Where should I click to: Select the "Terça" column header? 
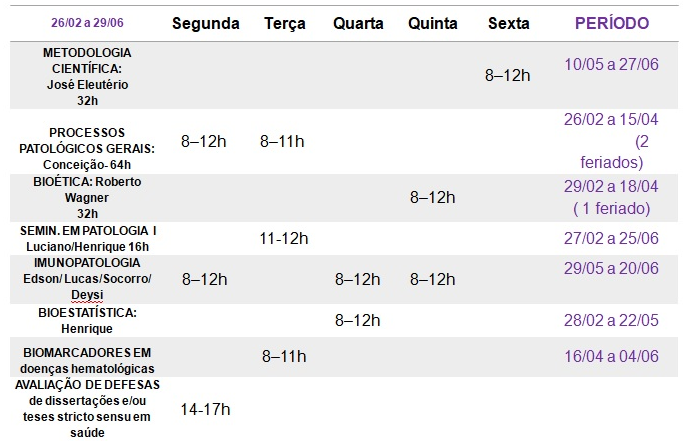tap(284, 23)
